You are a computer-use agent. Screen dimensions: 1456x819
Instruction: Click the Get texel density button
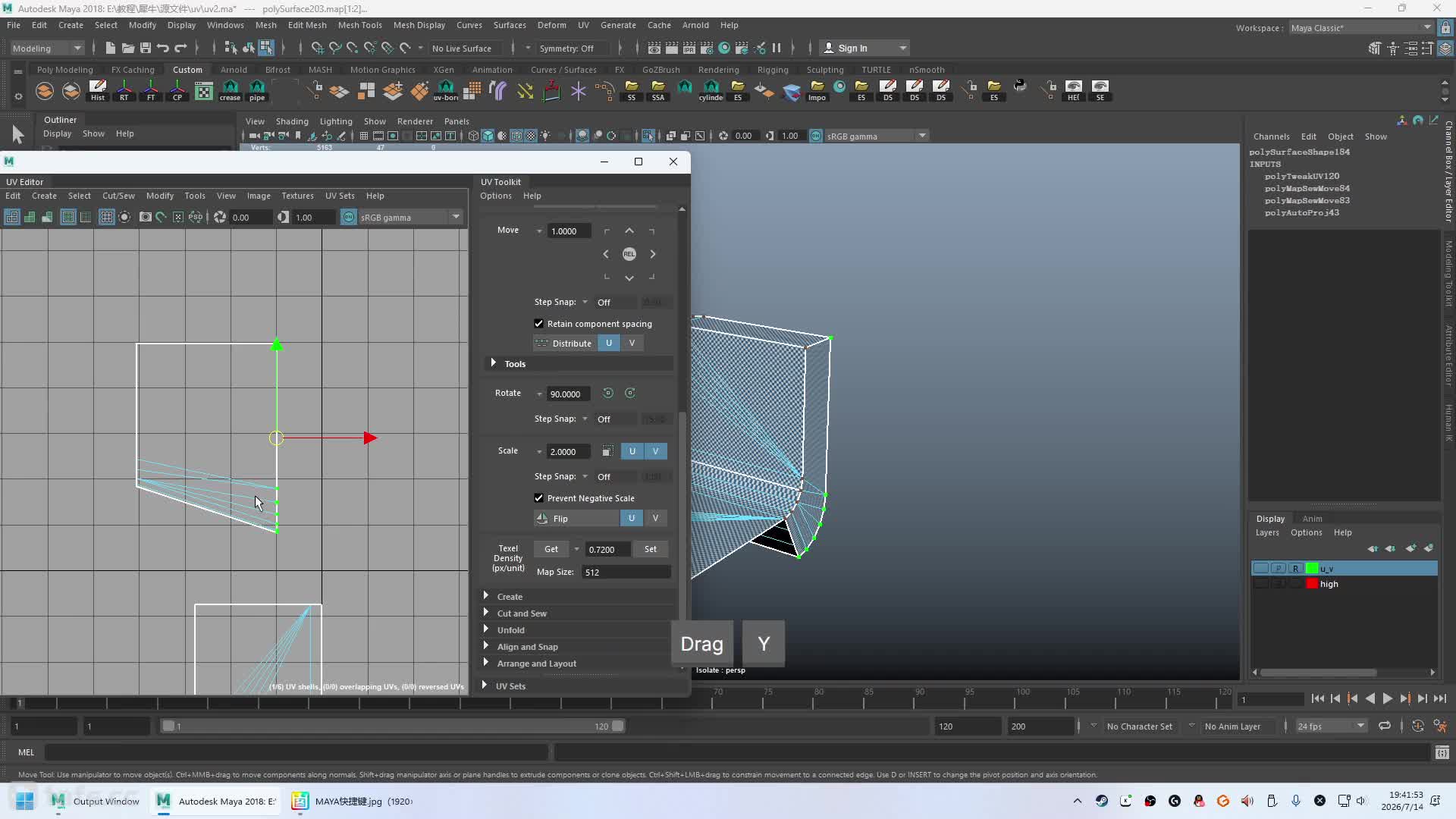tap(551, 549)
